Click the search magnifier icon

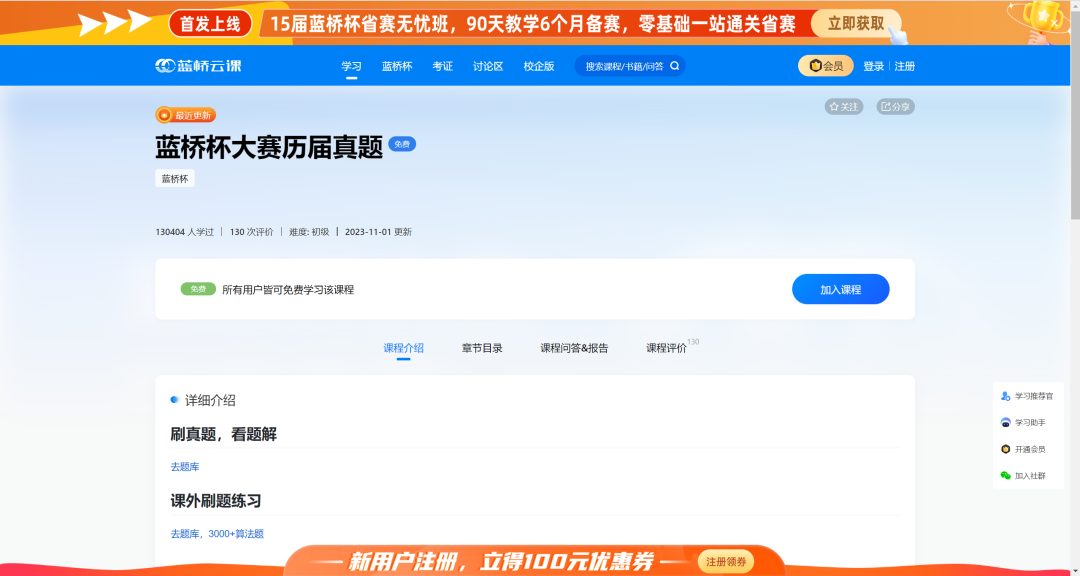pyautogui.click(x=674, y=66)
